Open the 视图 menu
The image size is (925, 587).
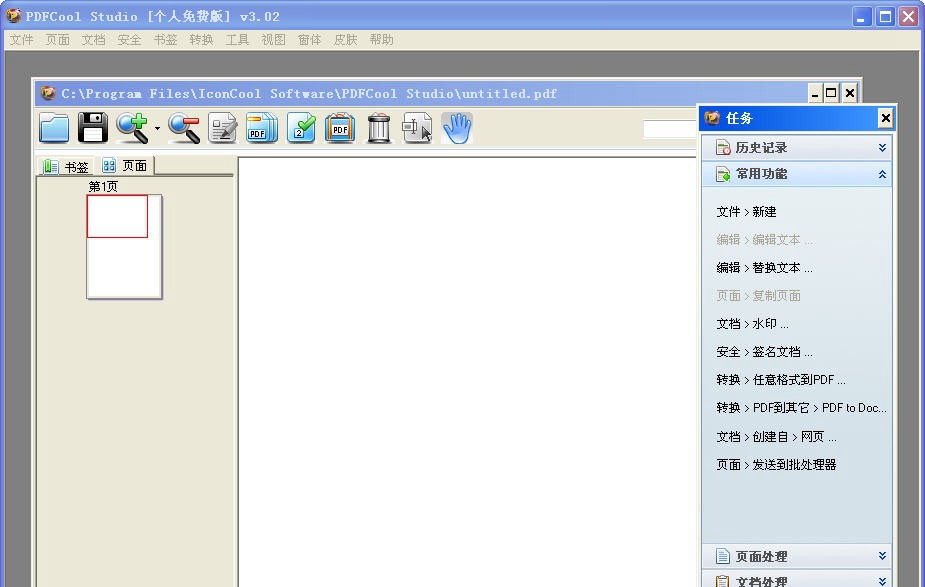tap(273, 40)
